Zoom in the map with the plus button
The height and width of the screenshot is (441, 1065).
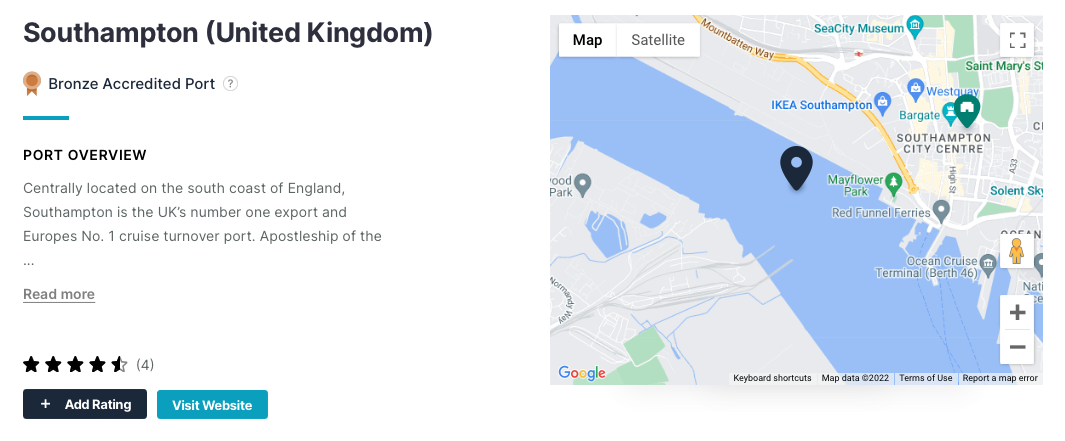pos(1017,313)
